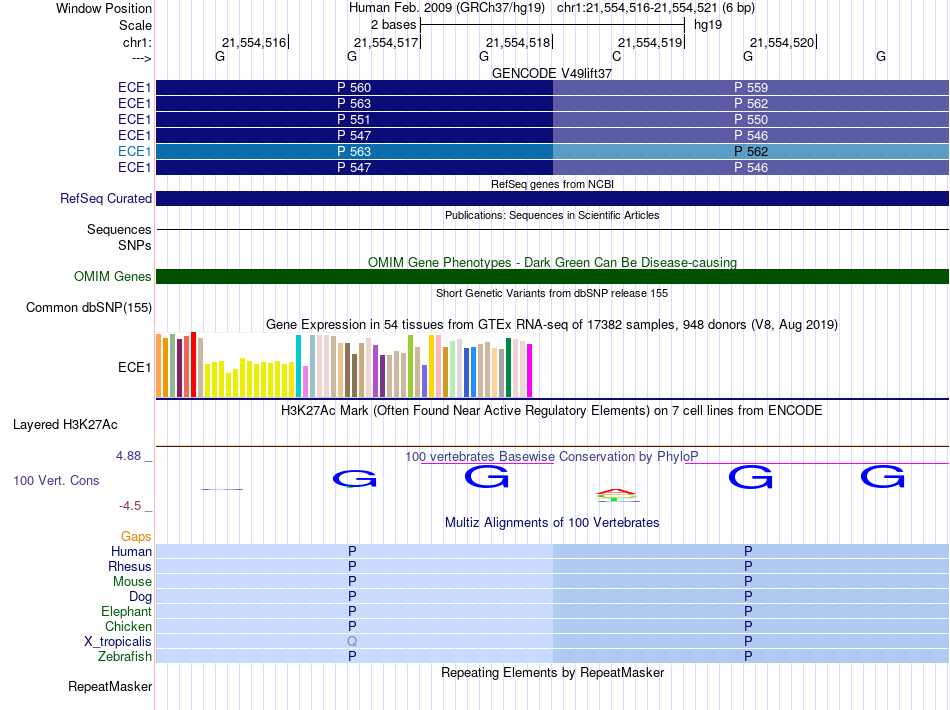Click Multiz Alignments of 100 Vertebrates title
This screenshot has width=950, height=710.
552,522
